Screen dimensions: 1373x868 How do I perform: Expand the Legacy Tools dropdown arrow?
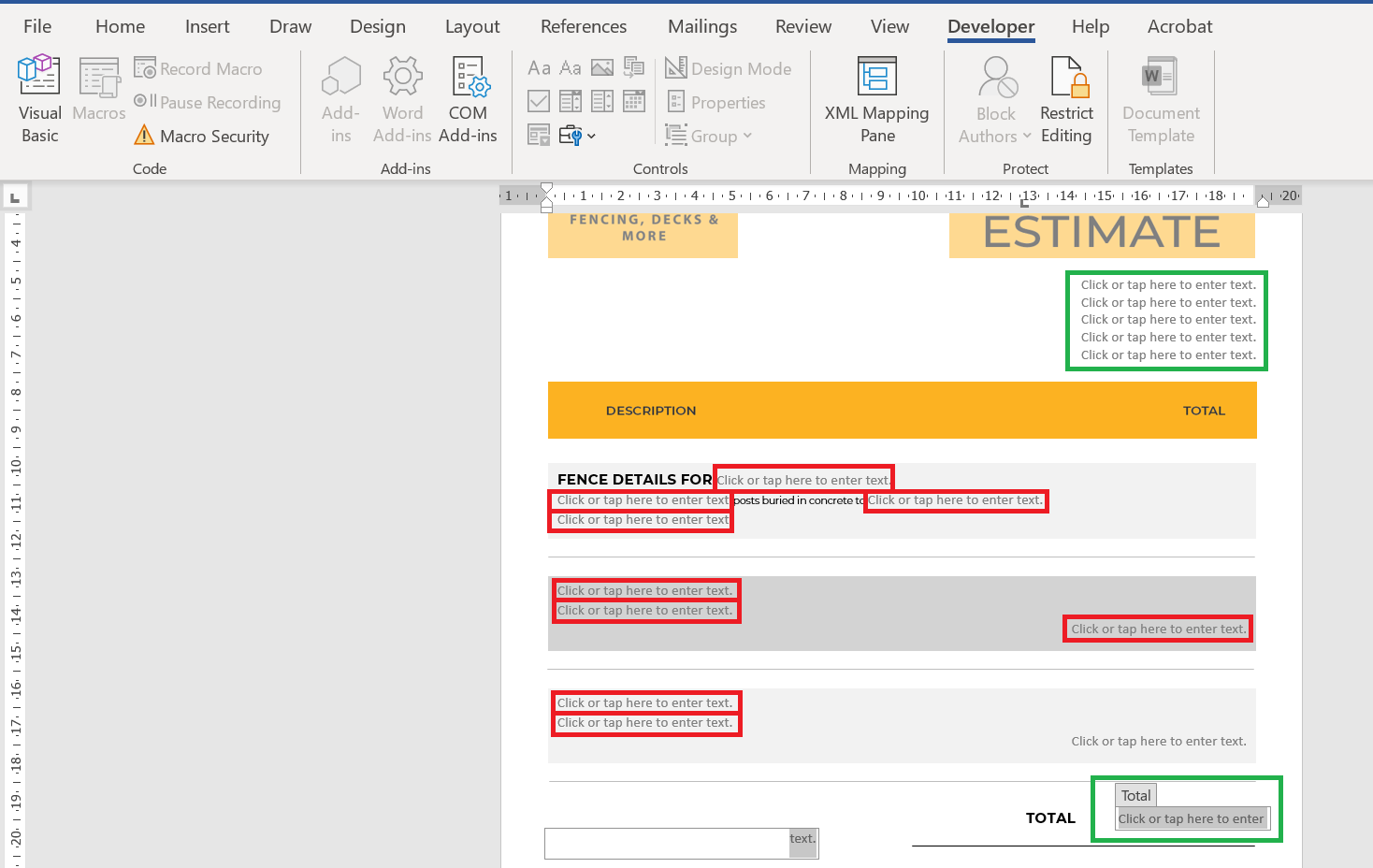(x=591, y=136)
